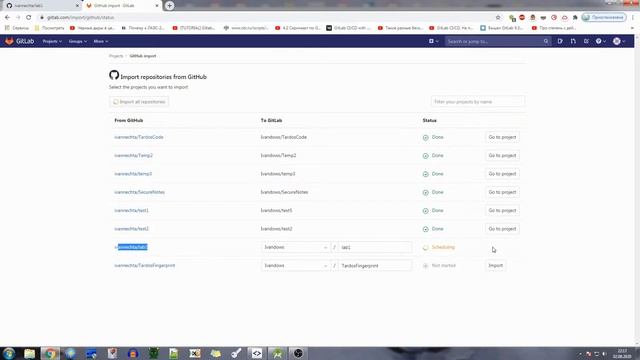Open the Help question-mark menu

click(x=600, y=41)
